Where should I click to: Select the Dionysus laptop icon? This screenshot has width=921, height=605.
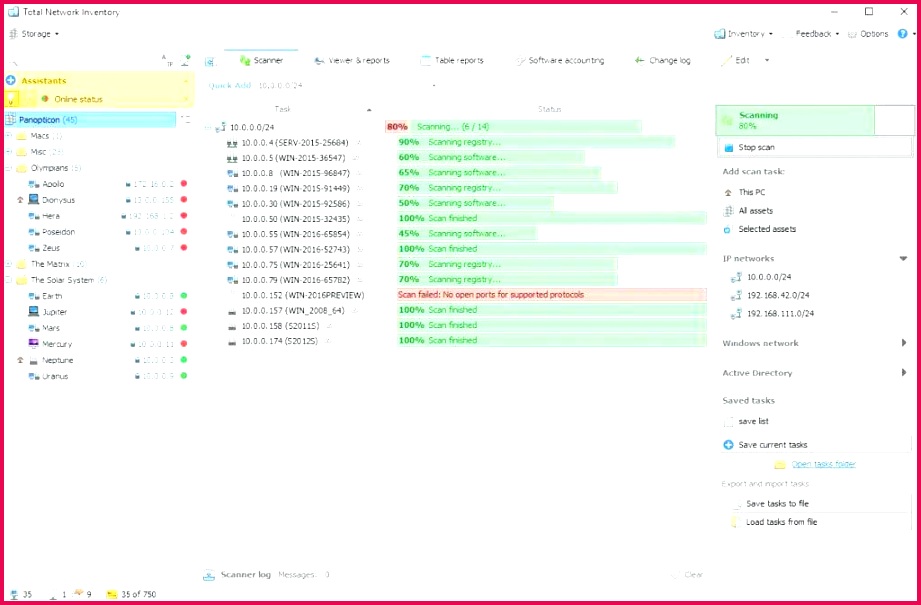coord(33,200)
